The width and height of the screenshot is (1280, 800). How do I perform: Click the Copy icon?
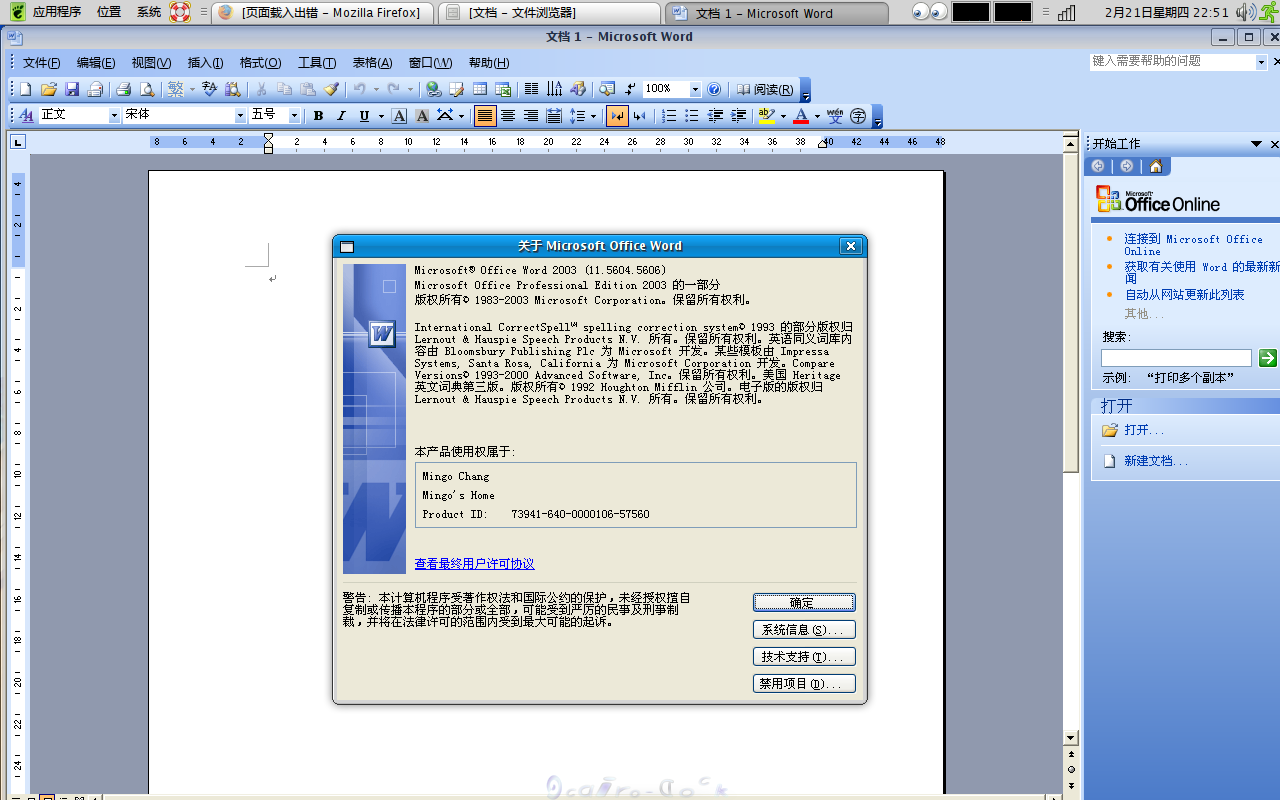pos(284,89)
